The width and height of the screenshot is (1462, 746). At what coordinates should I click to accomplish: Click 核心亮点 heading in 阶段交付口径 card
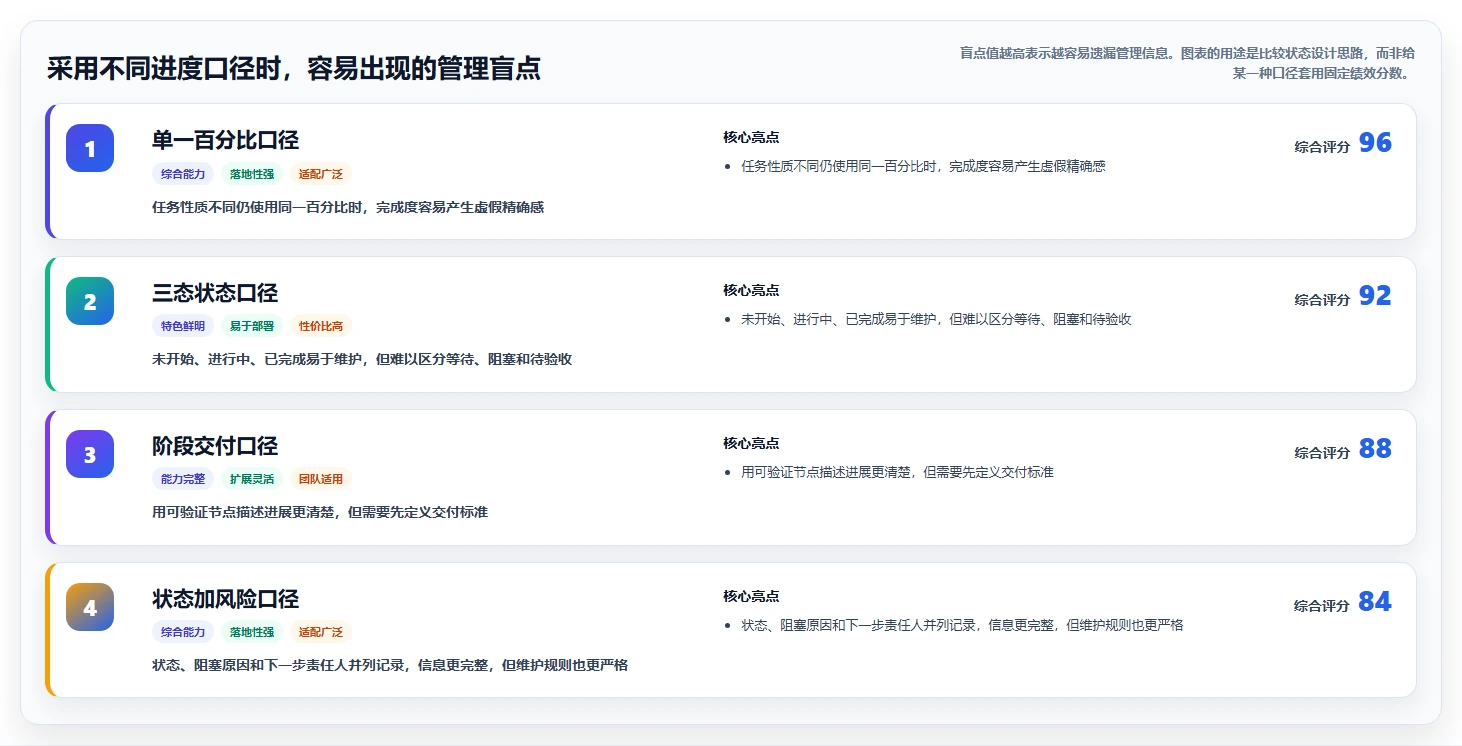pyautogui.click(x=751, y=443)
